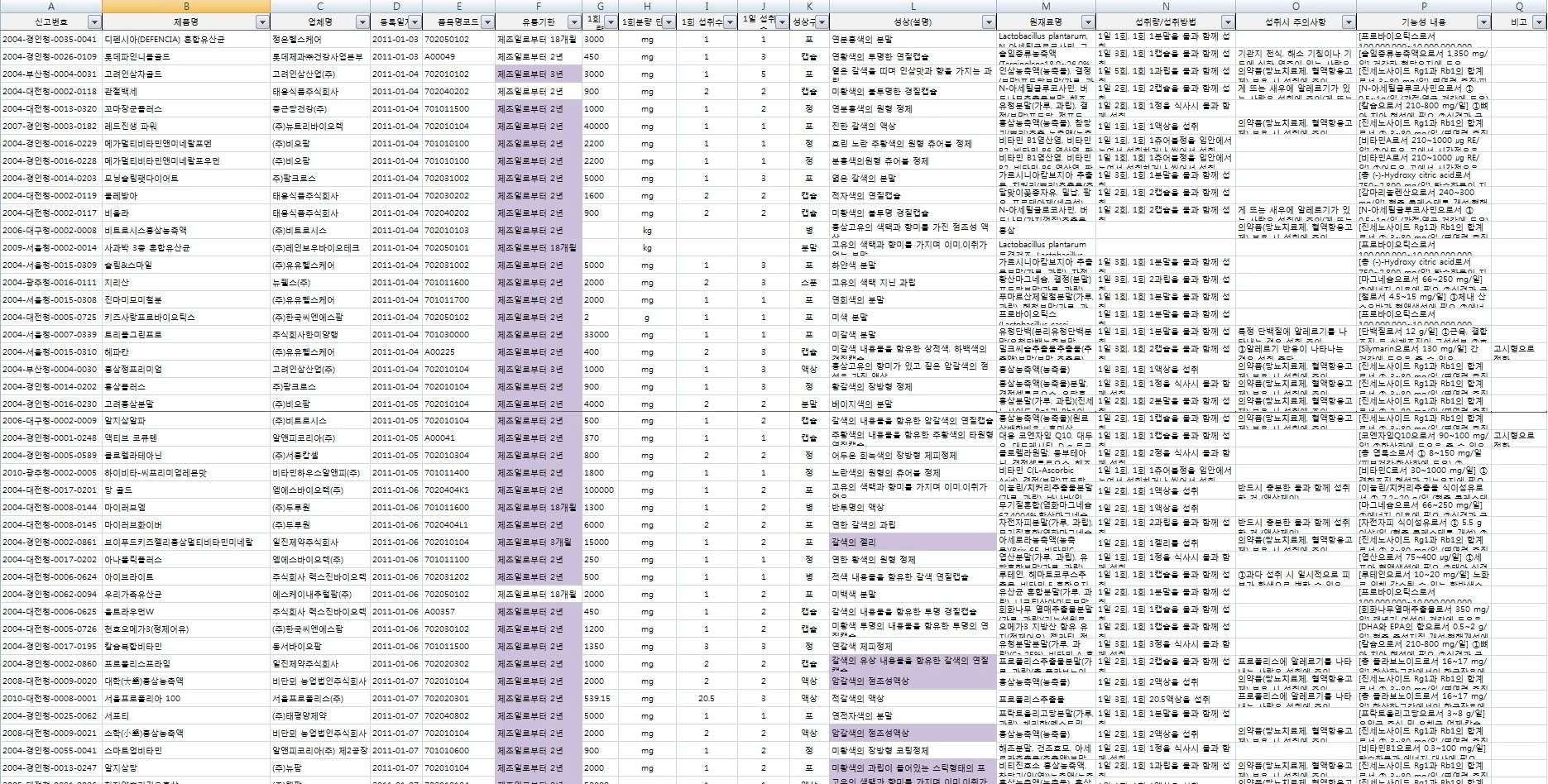The height and width of the screenshot is (784, 1548).
Task: Select the 올트라우먼W product cell
Action: point(186,611)
